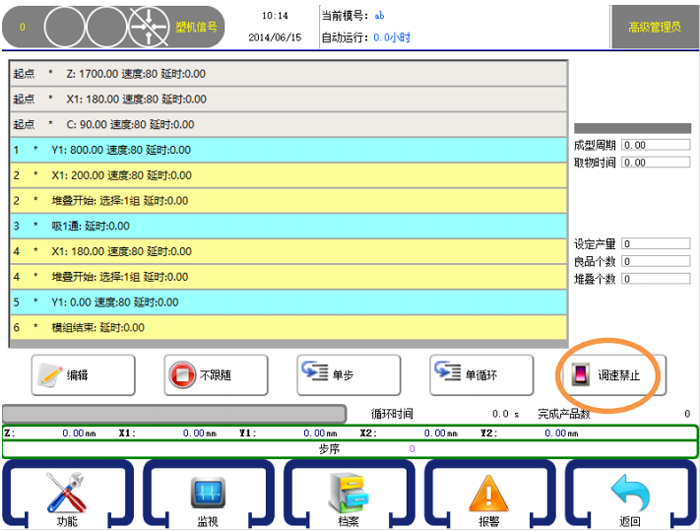Open the 监视 monitor screen
Screen dimensions: 700x532
(x=208, y=495)
